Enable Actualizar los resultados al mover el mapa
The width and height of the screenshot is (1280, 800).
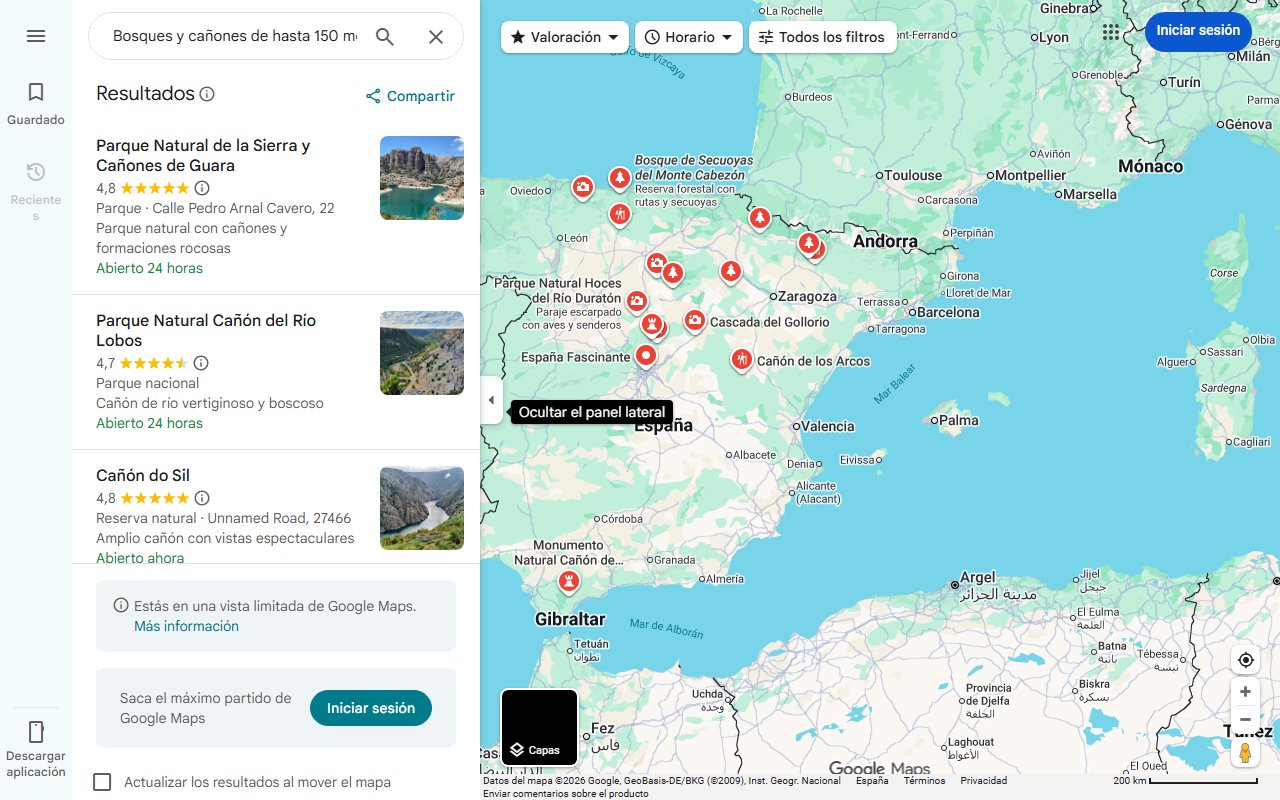point(103,784)
